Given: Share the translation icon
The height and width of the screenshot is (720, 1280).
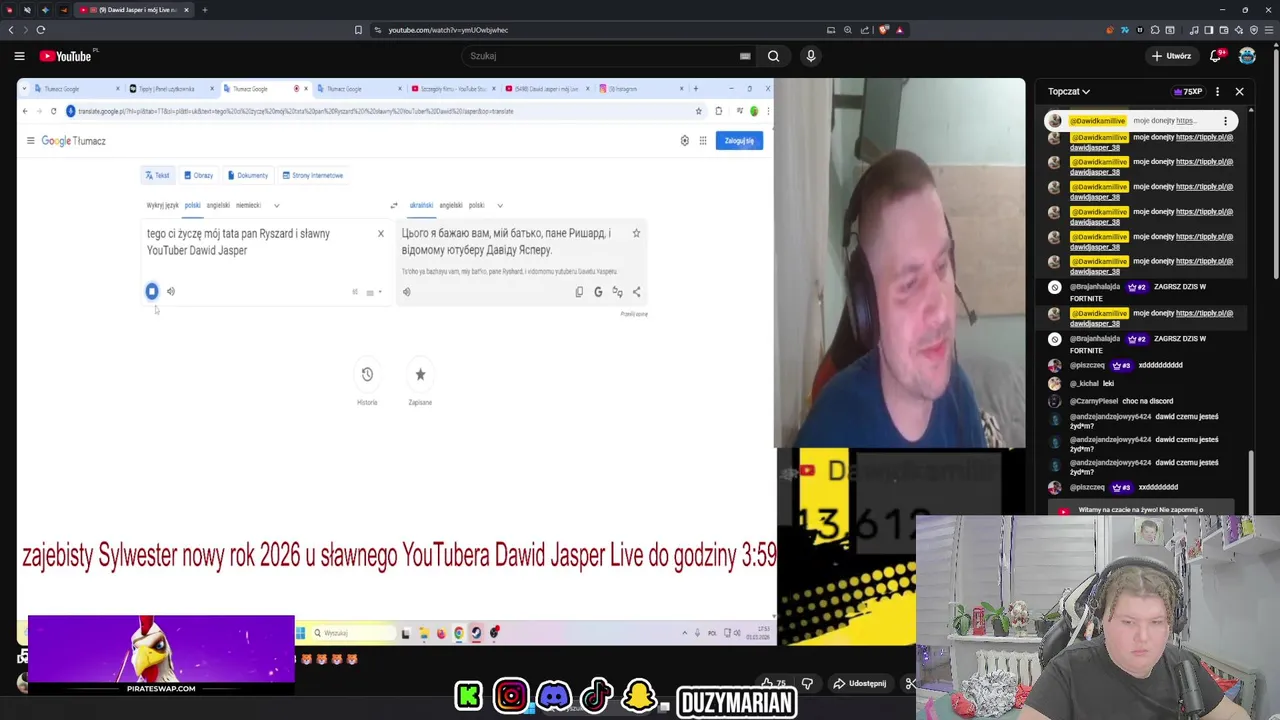Looking at the screenshot, I should click(636, 292).
